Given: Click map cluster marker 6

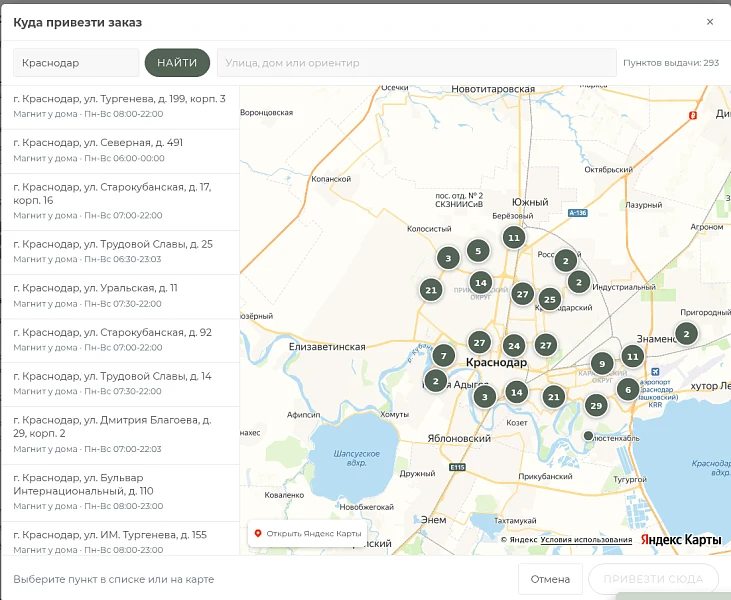Looking at the screenshot, I should 628,390.
